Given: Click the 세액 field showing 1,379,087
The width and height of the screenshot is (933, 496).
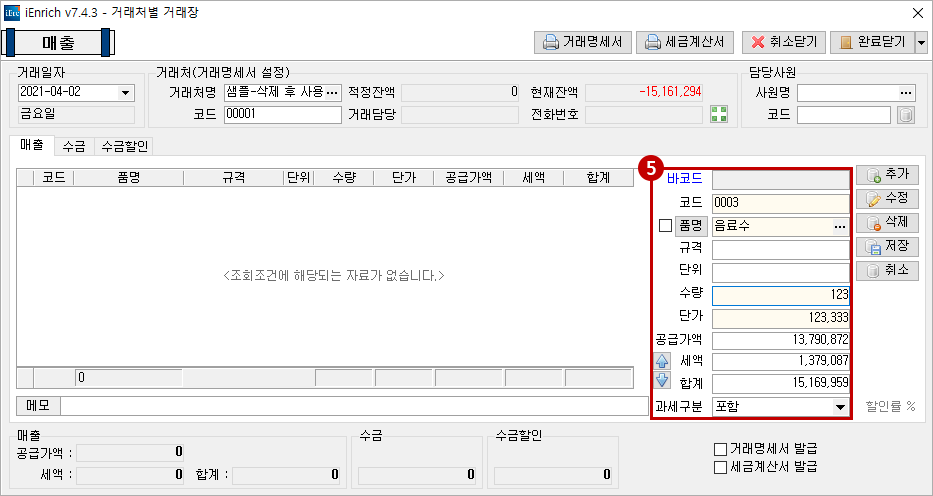Looking at the screenshot, I should point(781,362).
